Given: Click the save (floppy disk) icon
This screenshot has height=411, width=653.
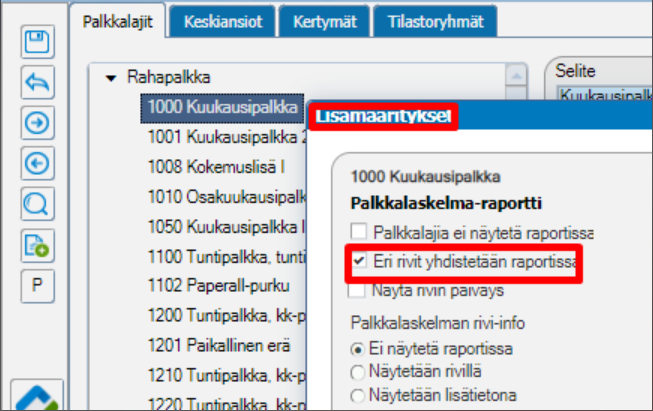Looking at the screenshot, I should point(37,42).
